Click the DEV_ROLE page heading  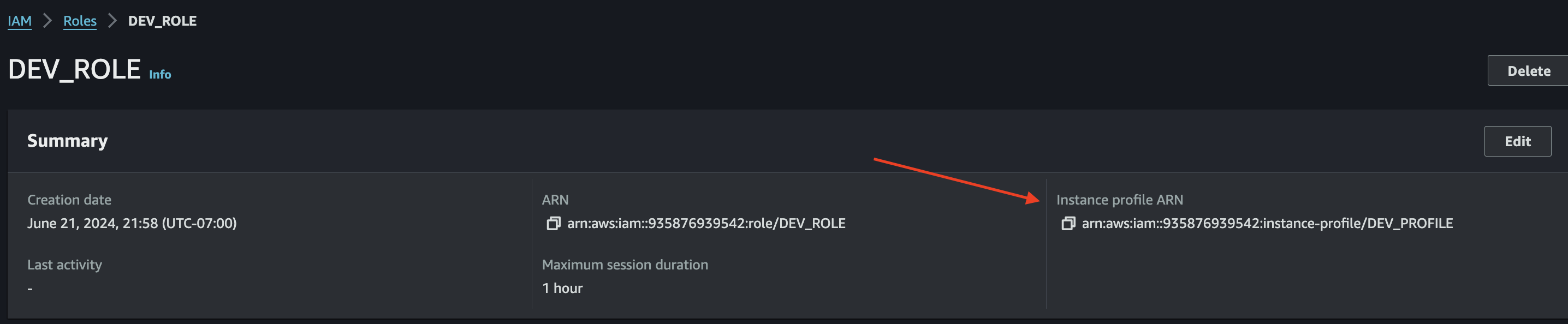(x=74, y=70)
